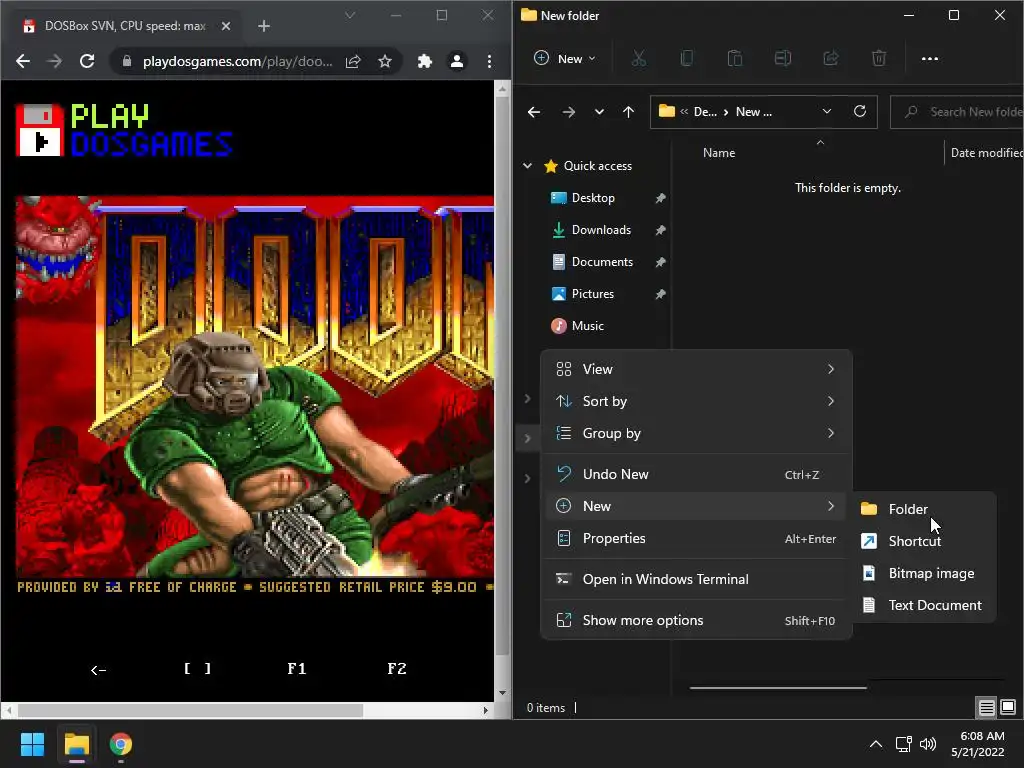Collapse the Quick access tree section

528,166
